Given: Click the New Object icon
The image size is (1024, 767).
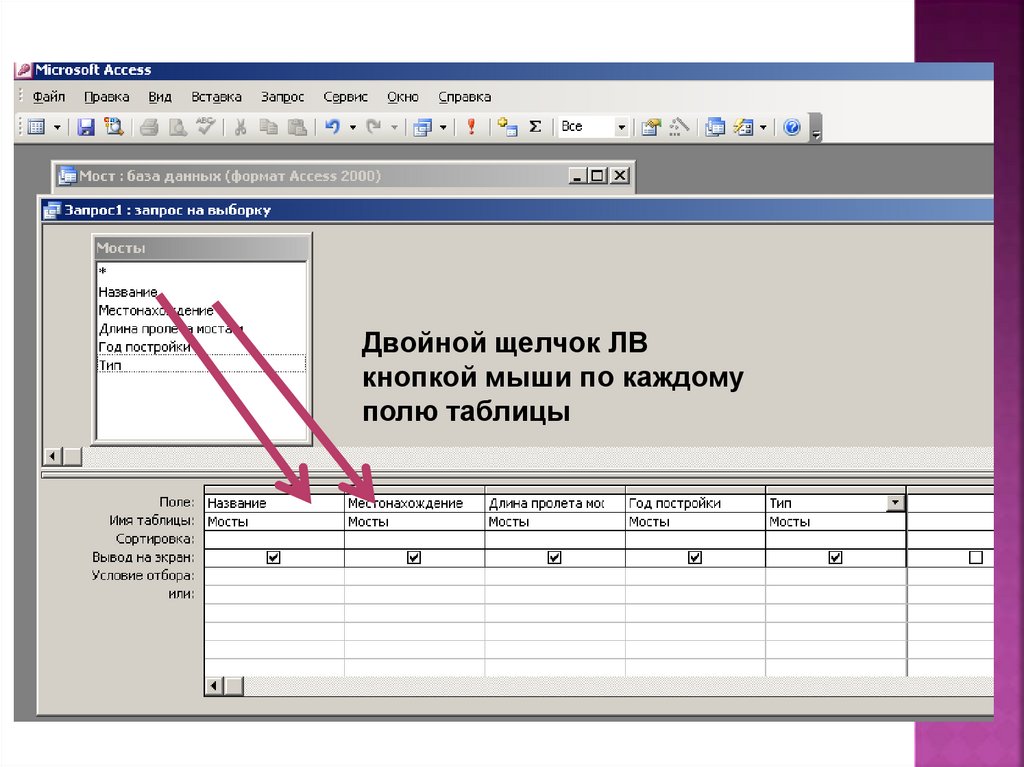Looking at the screenshot, I should pyautogui.click(x=743, y=127).
